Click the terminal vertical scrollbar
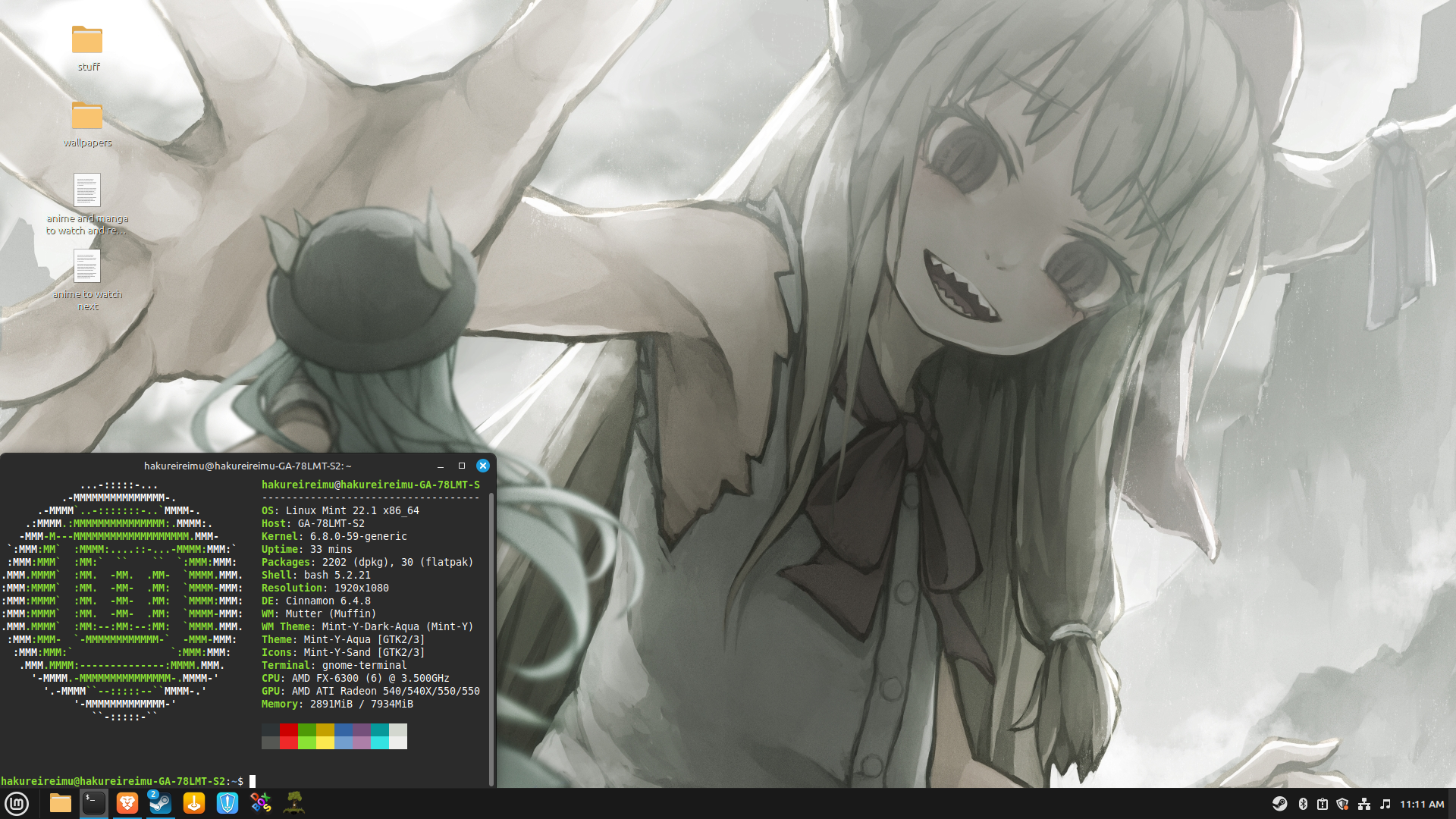 (491, 639)
